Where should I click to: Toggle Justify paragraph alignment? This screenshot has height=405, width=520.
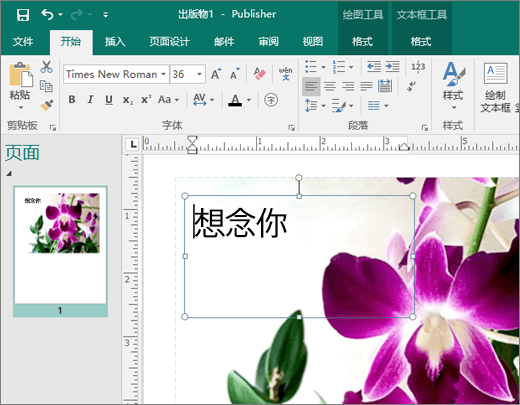[x=366, y=86]
